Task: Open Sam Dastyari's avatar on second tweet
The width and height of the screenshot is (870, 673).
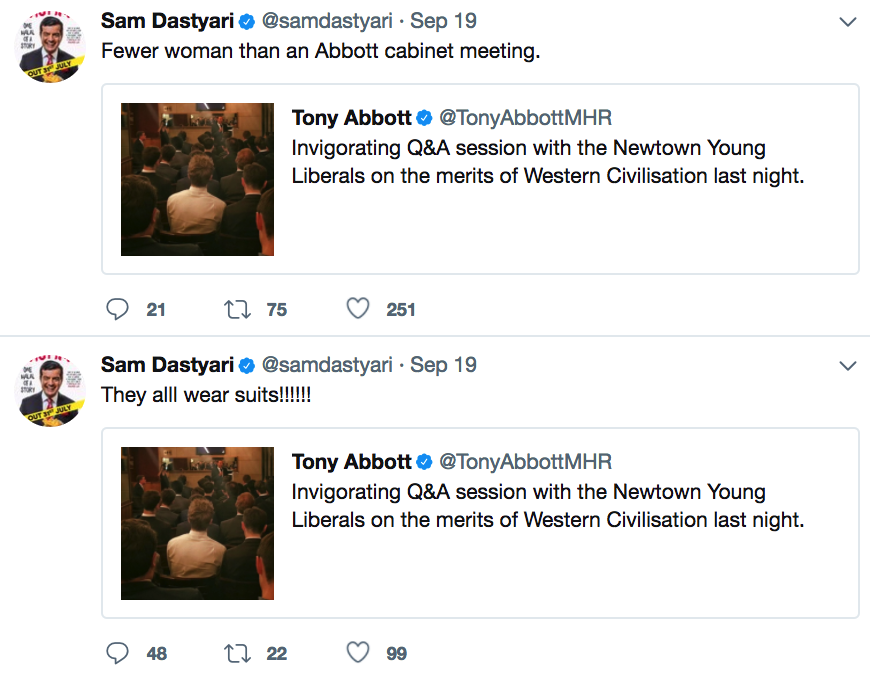Action: point(51,390)
